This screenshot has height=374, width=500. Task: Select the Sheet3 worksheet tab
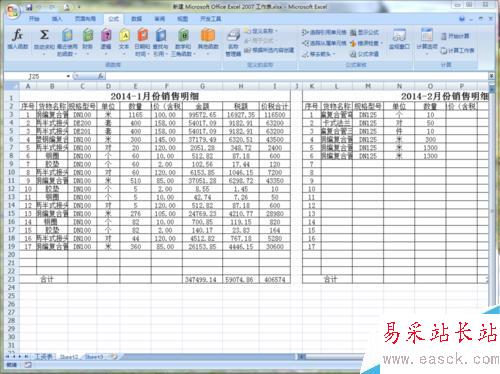click(94, 357)
